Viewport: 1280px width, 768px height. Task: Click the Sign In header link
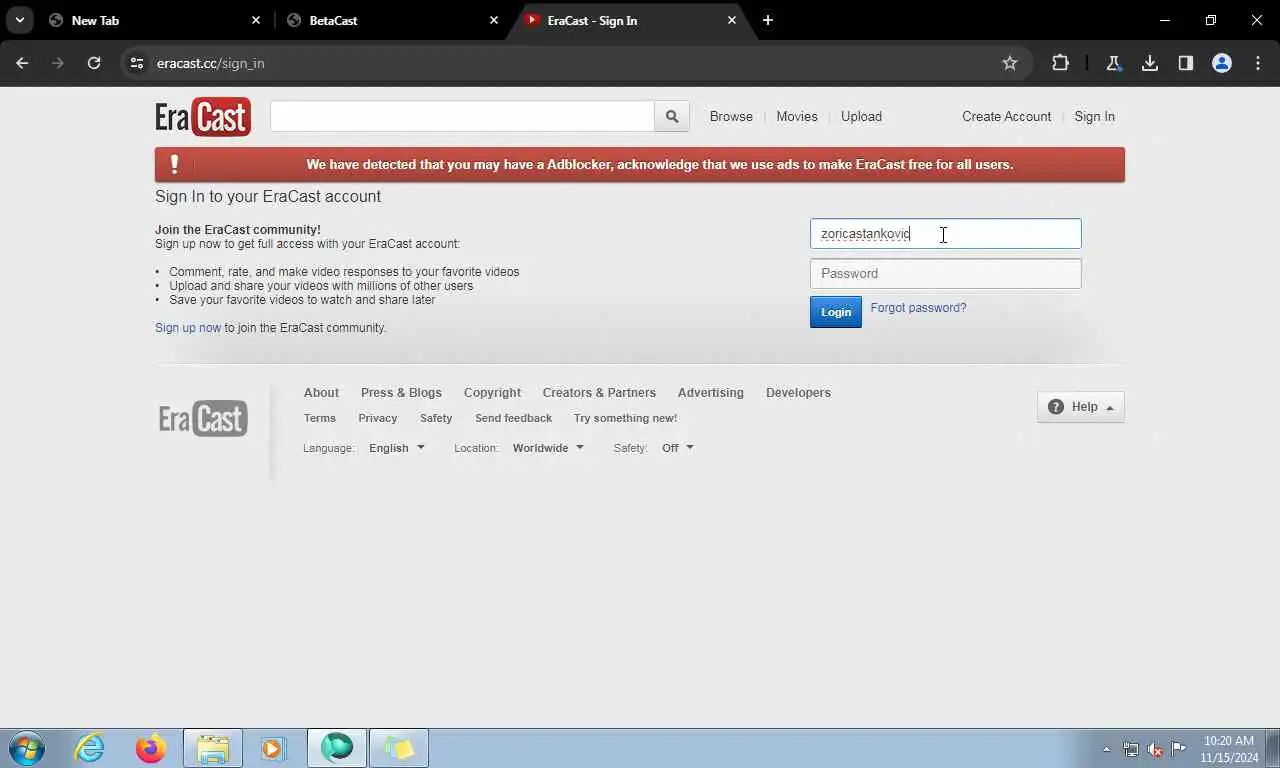click(1094, 116)
